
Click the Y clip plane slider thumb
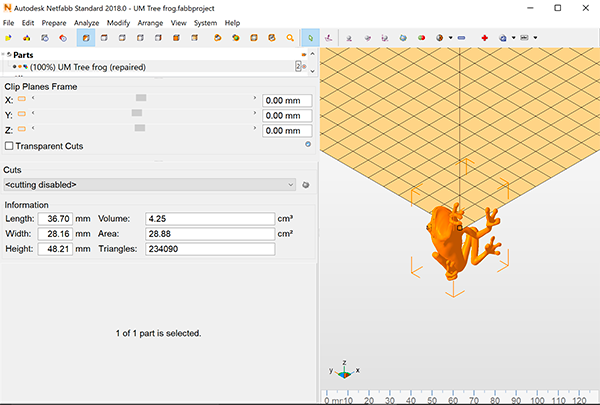point(137,113)
